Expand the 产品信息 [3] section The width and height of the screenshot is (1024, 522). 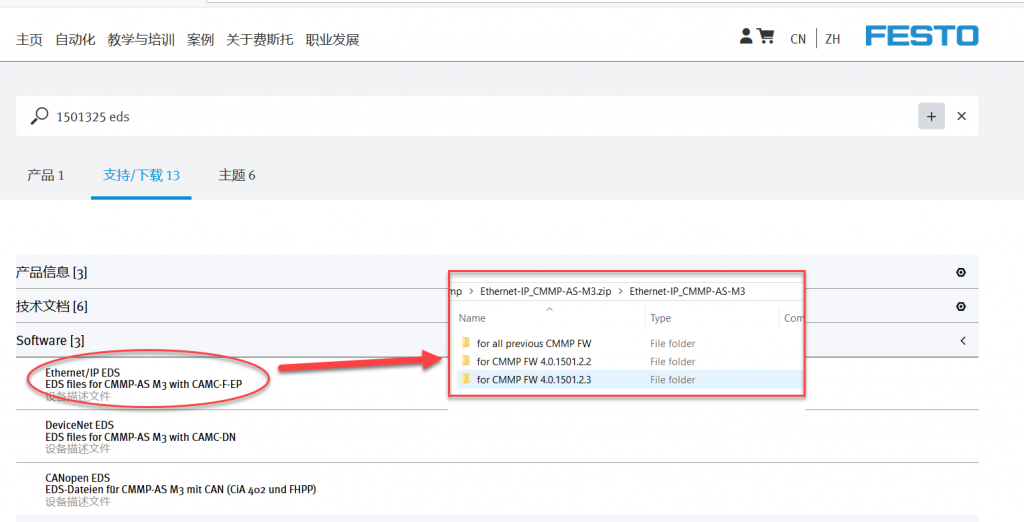pyautogui.click(x=961, y=272)
